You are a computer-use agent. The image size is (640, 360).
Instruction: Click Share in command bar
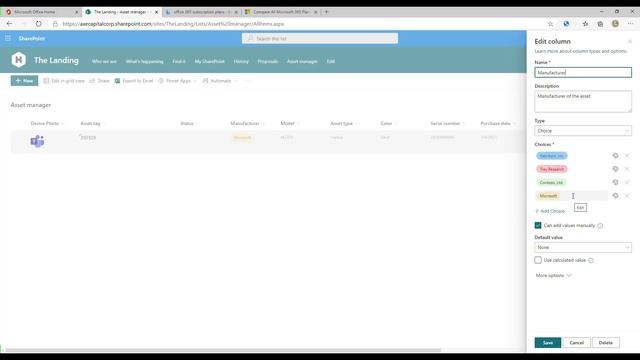[100, 81]
